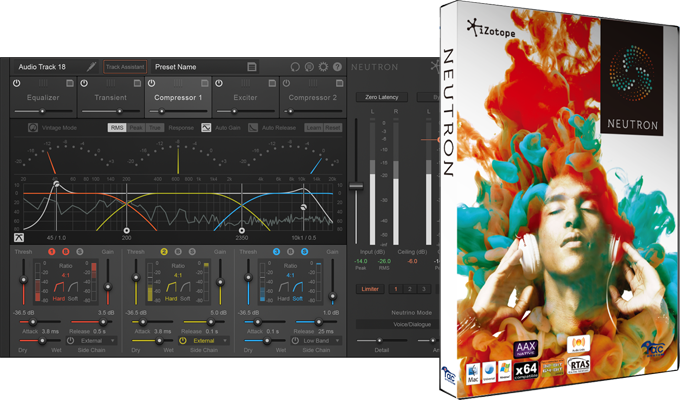Toggle the Auto Release curve icon
680x400 pixels.
[x=253, y=128]
